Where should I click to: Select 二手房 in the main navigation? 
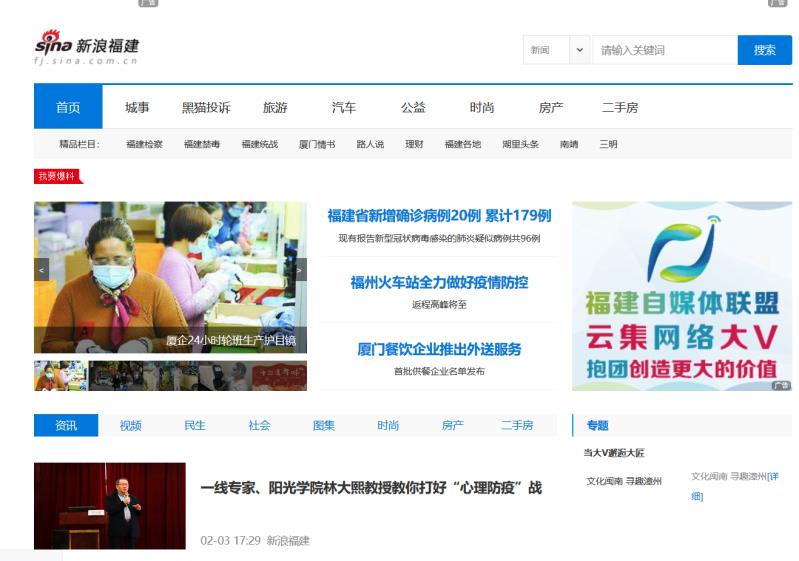pos(620,107)
